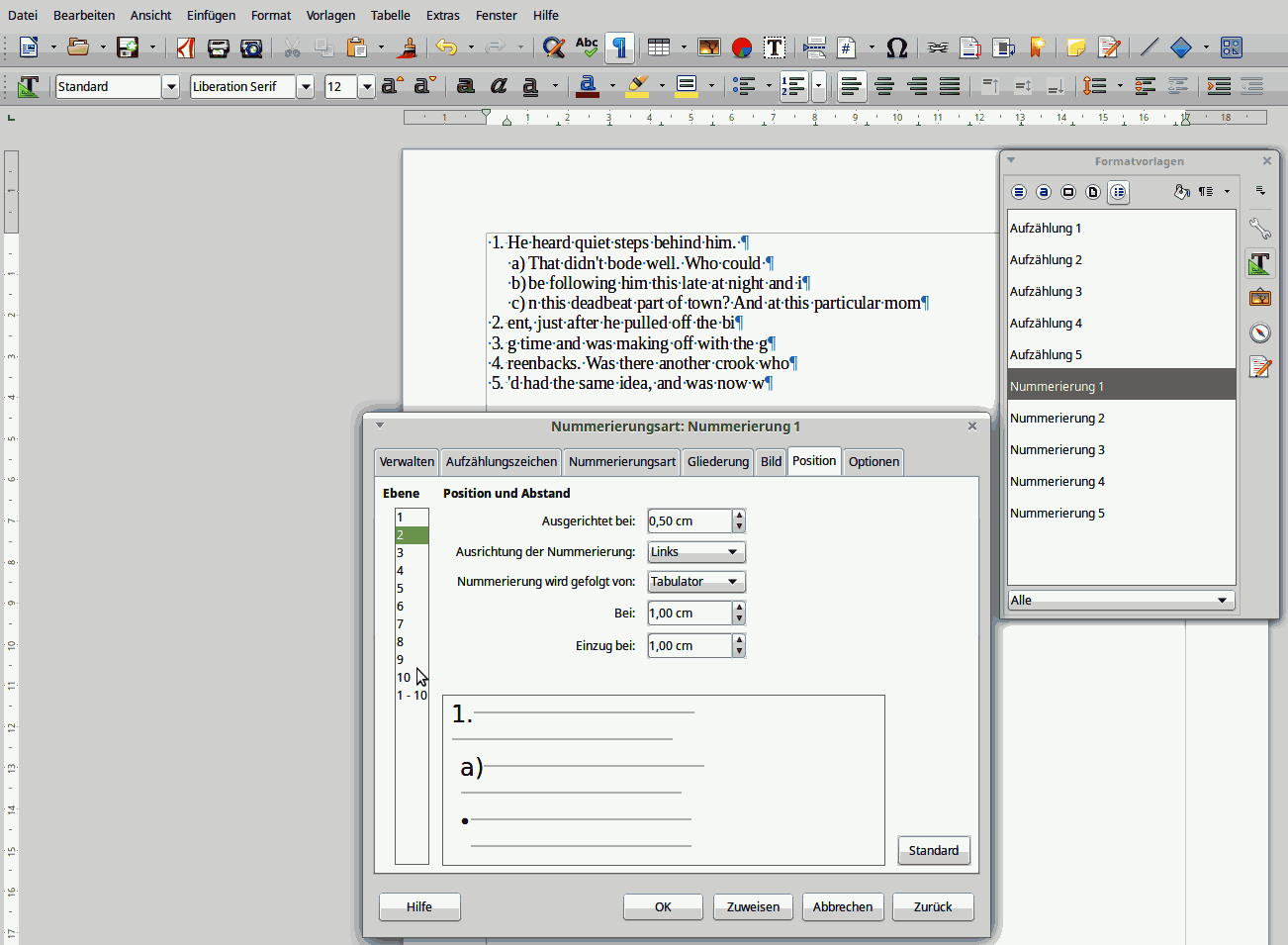1288x945 pixels.
Task: Open numbering list style dropdown arrow
Action: coord(819,87)
